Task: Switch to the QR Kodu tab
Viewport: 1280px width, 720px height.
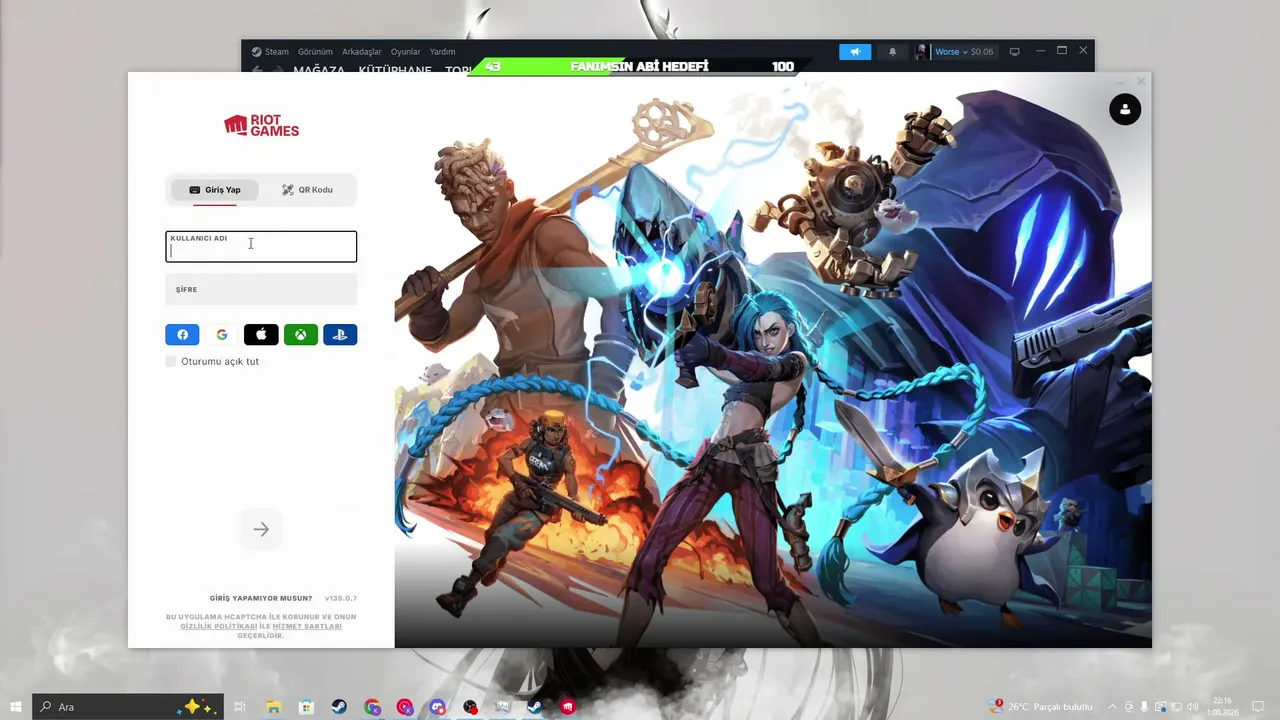Action: click(x=307, y=190)
